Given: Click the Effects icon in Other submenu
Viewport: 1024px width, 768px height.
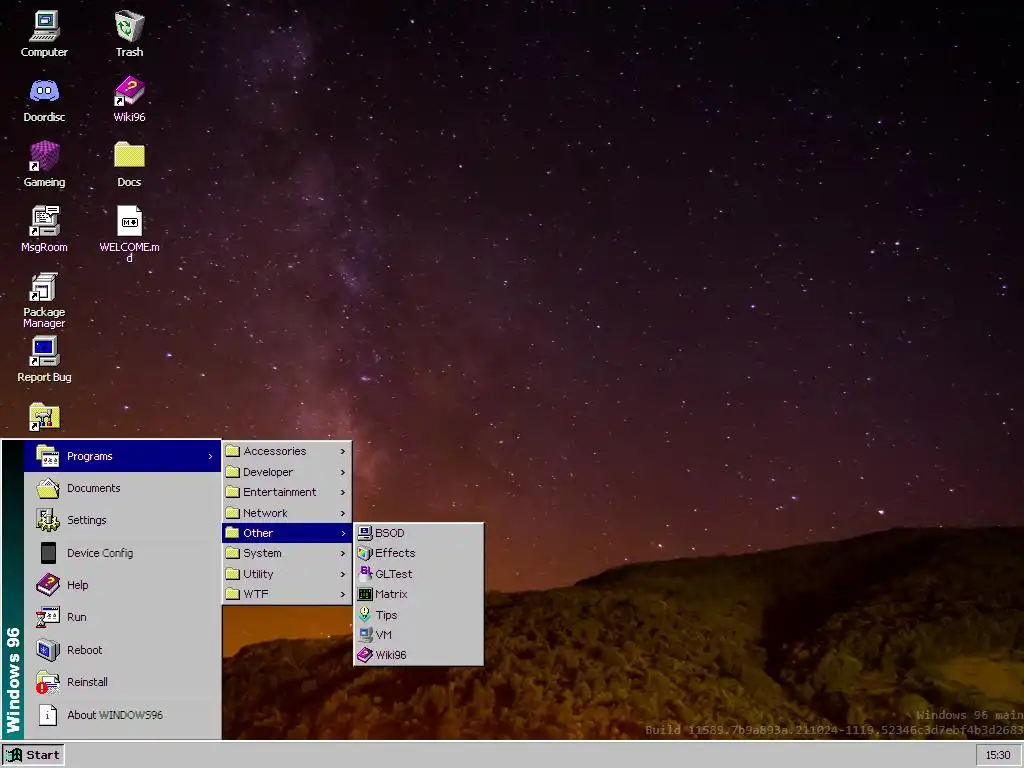Looking at the screenshot, I should tap(364, 553).
